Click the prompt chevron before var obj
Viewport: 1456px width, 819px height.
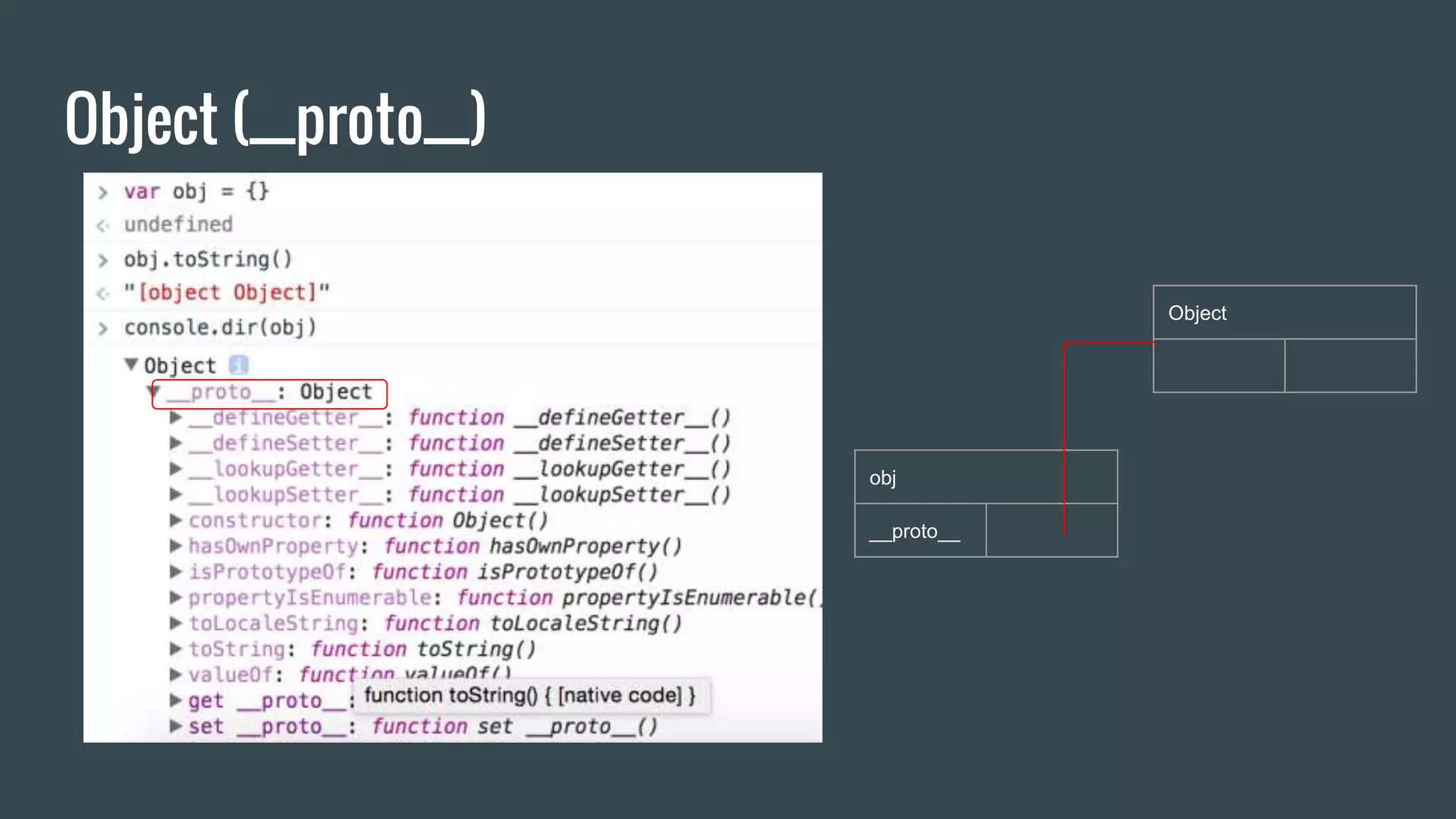click(x=103, y=192)
